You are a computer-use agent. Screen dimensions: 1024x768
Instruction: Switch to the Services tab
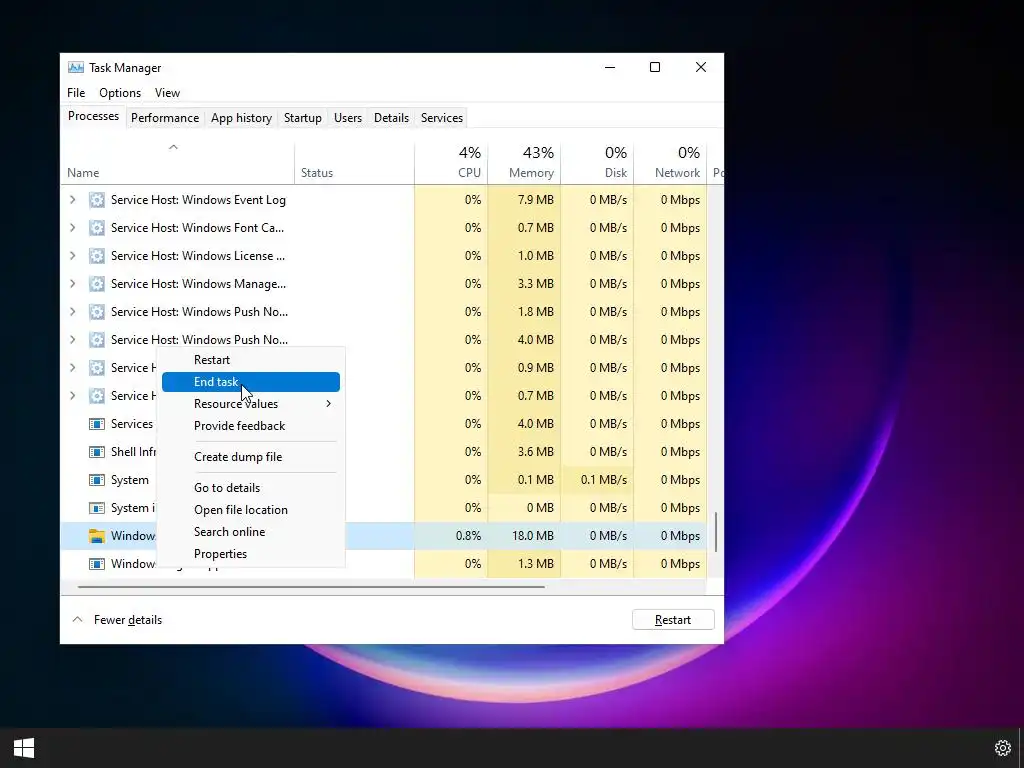coord(441,118)
